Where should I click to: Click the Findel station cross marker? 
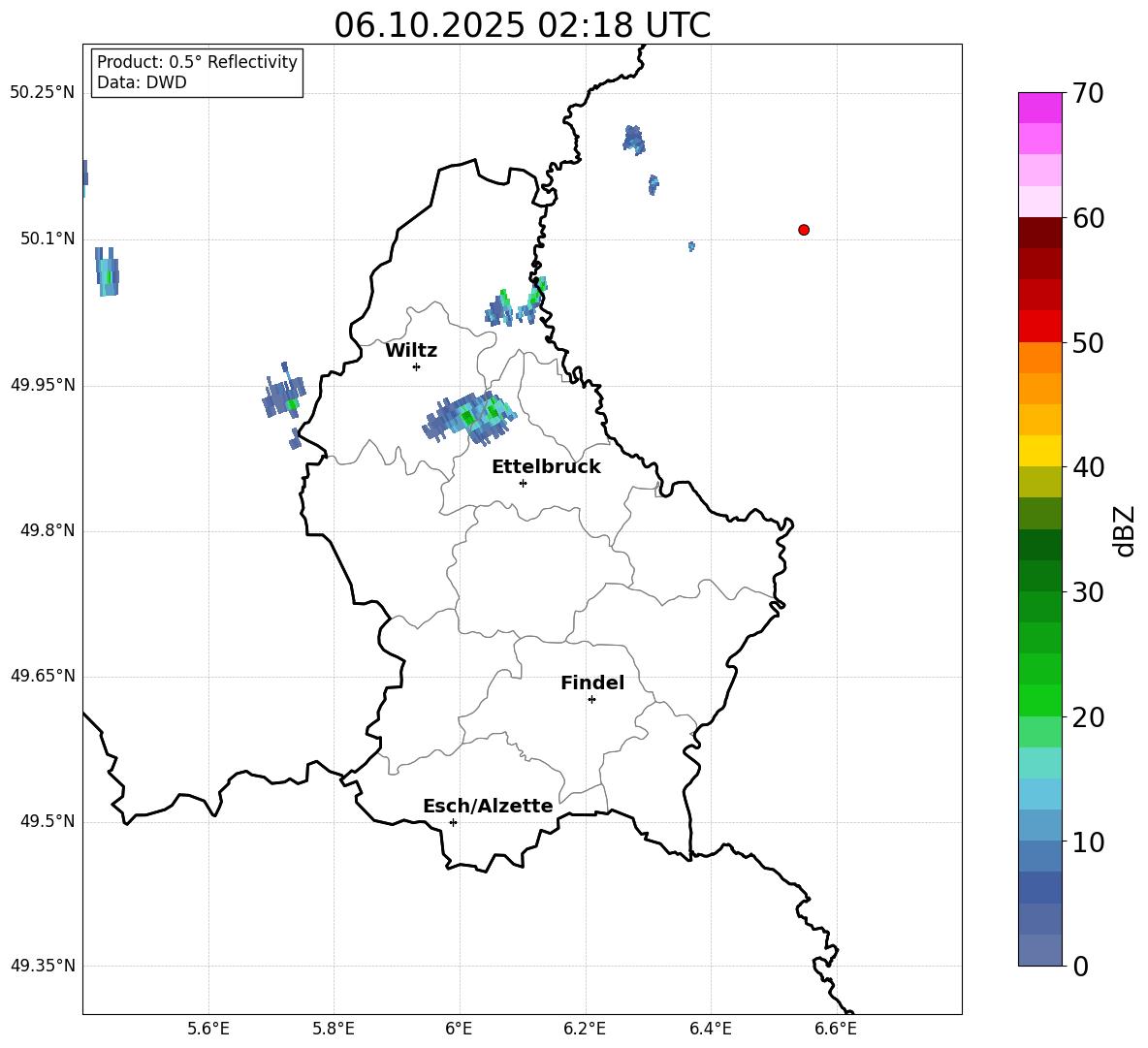[592, 700]
